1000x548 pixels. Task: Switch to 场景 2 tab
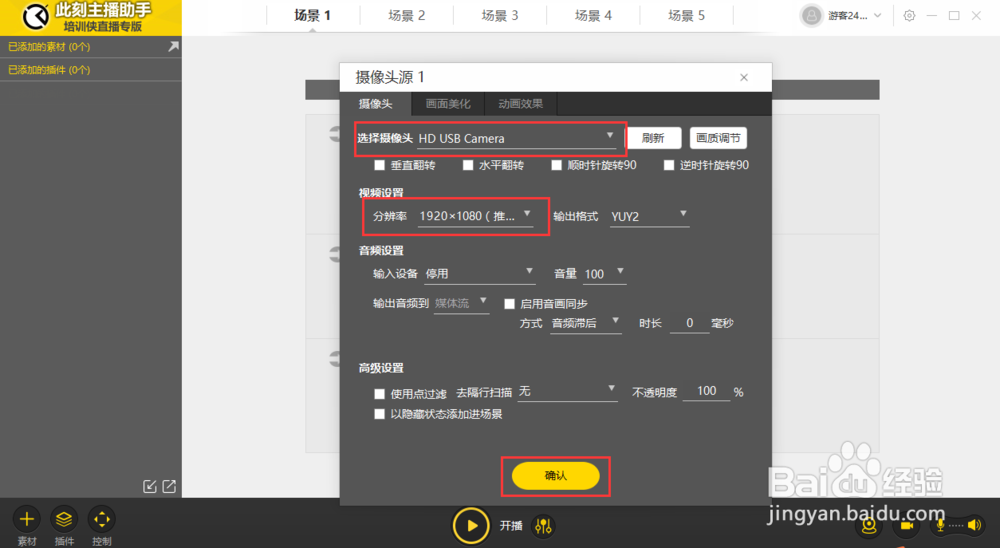pyautogui.click(x=406, y=15)
